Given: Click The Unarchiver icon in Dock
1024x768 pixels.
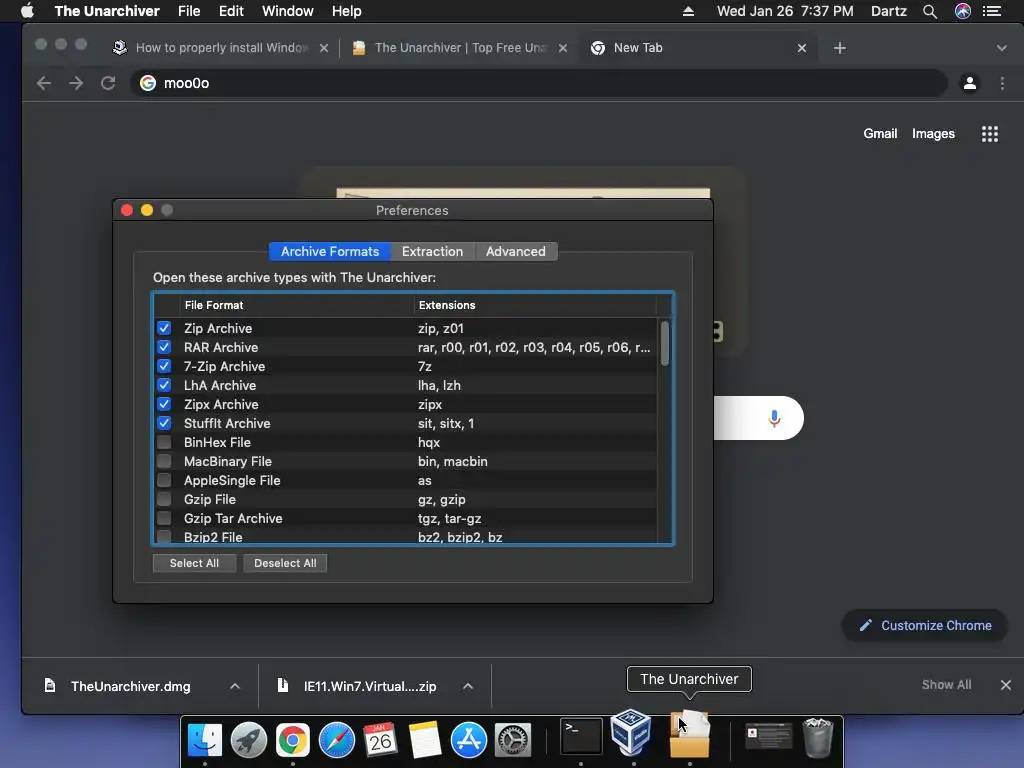Looking at the screenshot, I should 690,734.
